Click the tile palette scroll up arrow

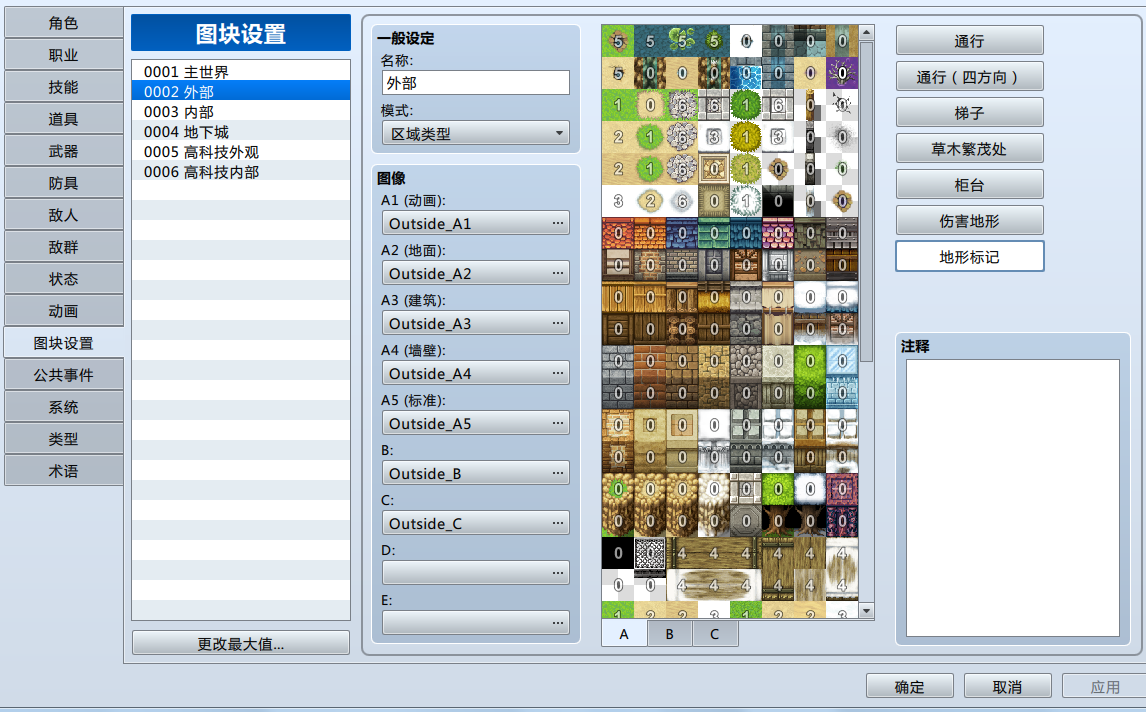click(x=866, y=32)
